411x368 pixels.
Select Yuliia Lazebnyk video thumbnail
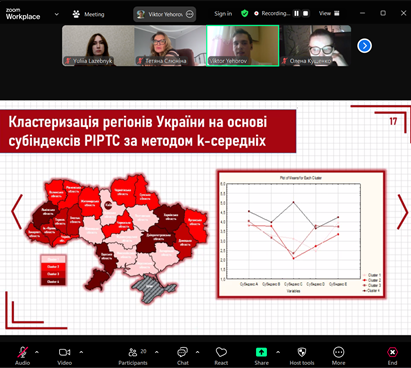pos(98,46)
